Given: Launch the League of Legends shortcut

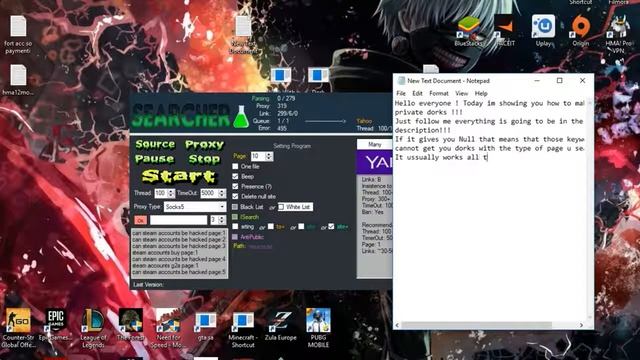Looking at the screenshot, I should (93, 328).
